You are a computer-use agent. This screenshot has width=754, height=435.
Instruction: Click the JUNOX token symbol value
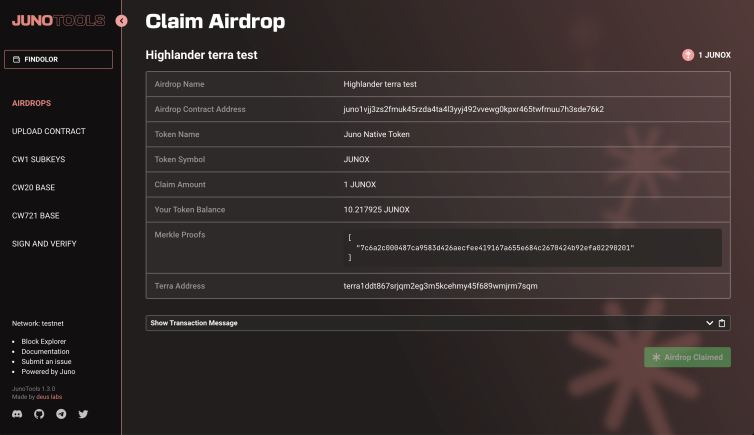coord(356,160)
